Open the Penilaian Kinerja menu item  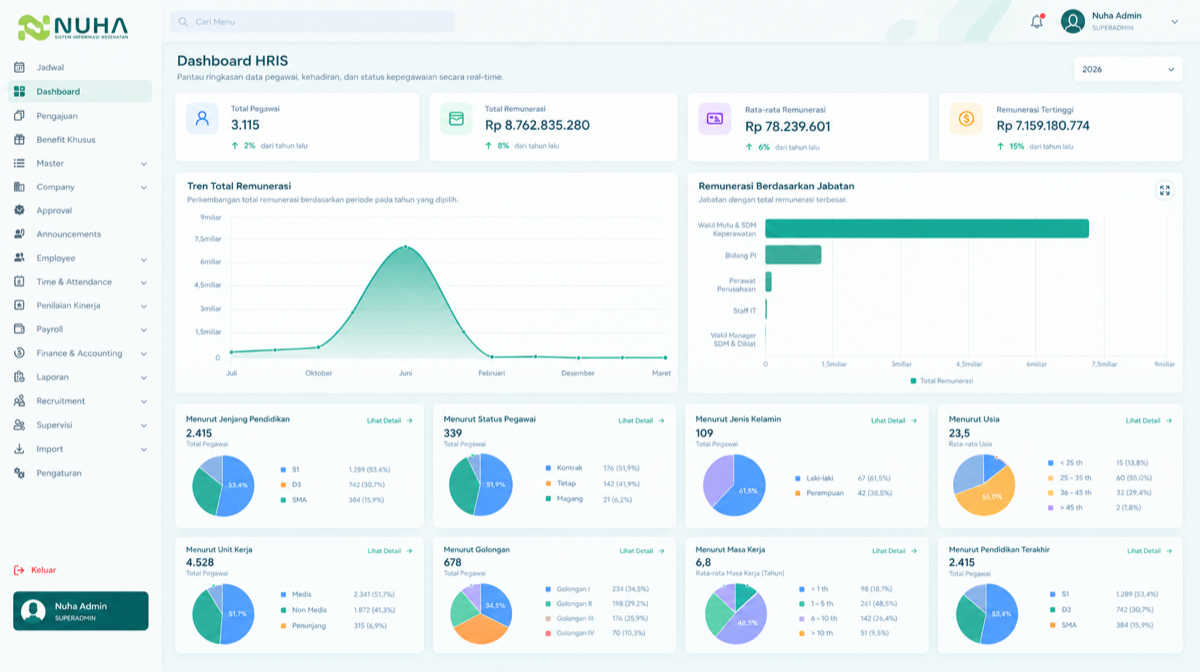click(80, 305)
